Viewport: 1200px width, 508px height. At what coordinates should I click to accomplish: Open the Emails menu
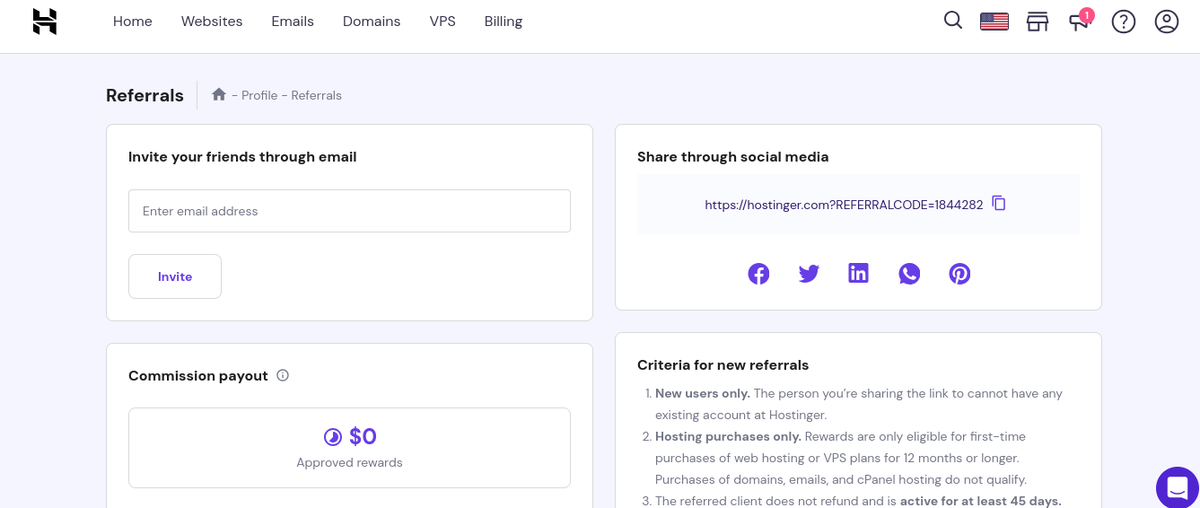(292, 21)
